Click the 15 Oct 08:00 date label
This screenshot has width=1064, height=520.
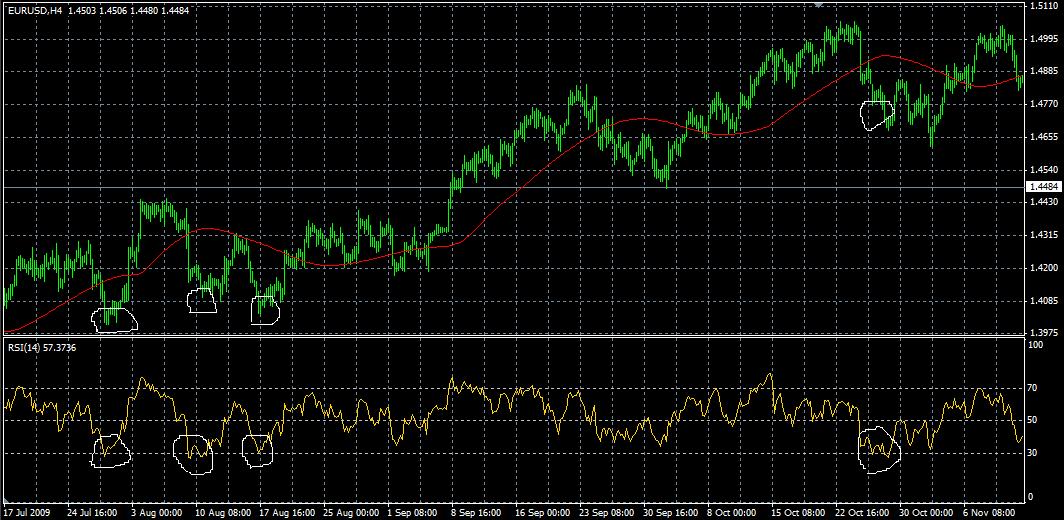[x=798, y=511]
